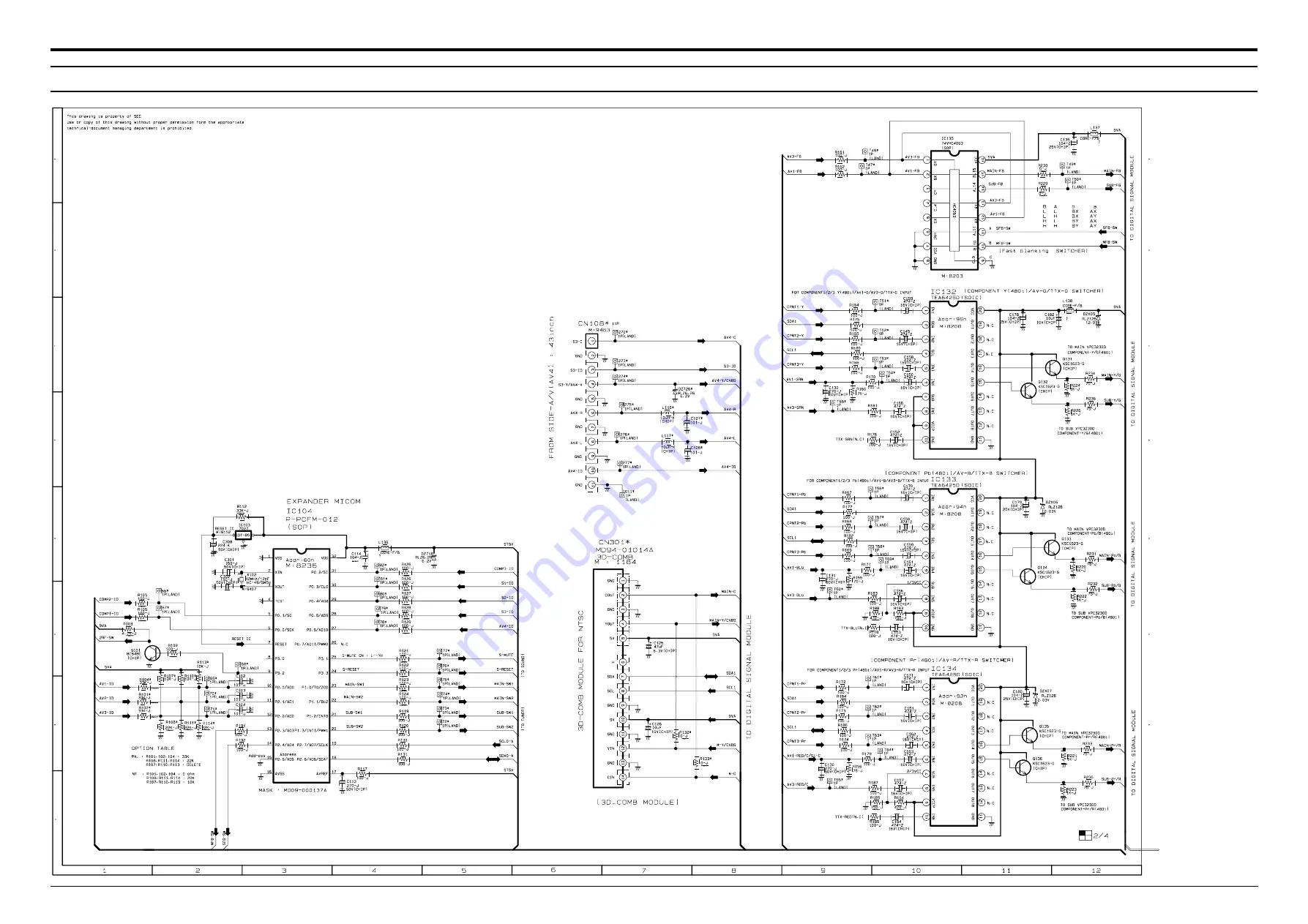Click the '[Fast blanking SWITCHER]' caption
The height and width of the screenshot is (924, 1308).
click(1044, 251)
